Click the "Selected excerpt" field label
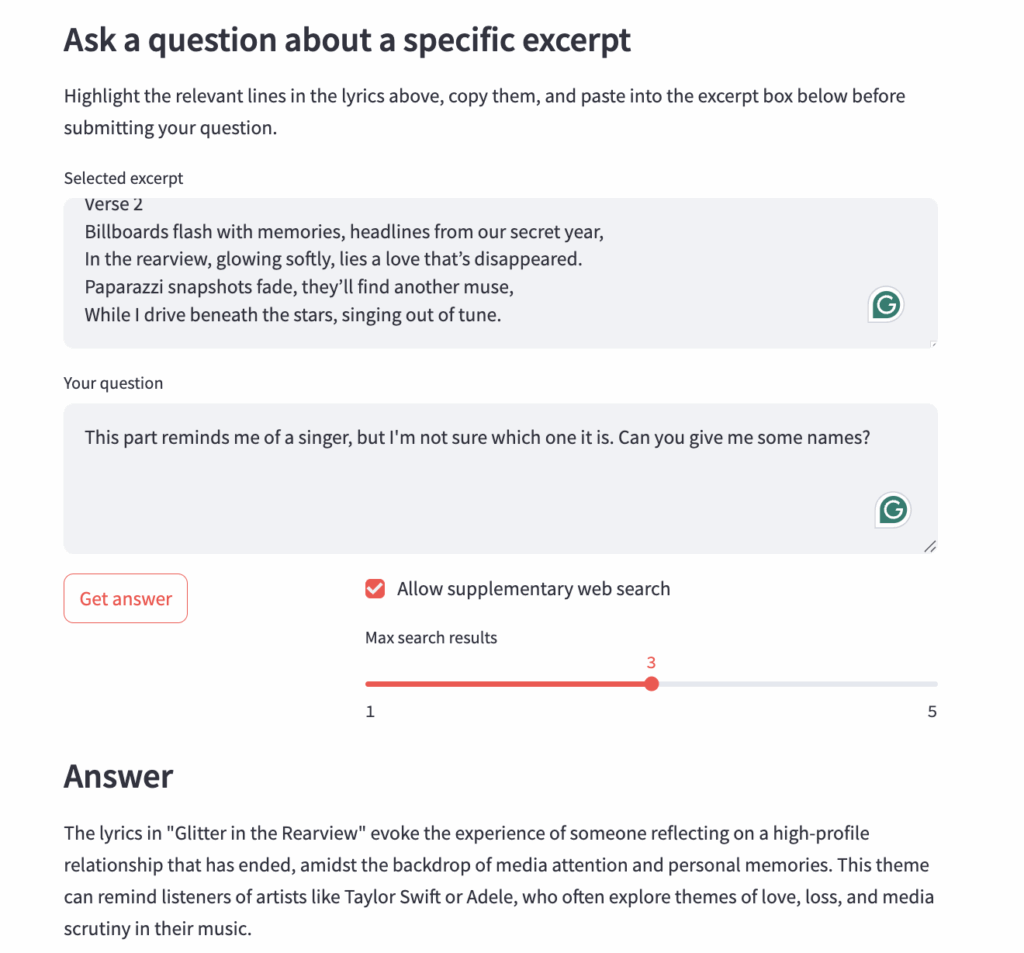This screenshot has width=1024, height=953. click(x=124, y=178)
